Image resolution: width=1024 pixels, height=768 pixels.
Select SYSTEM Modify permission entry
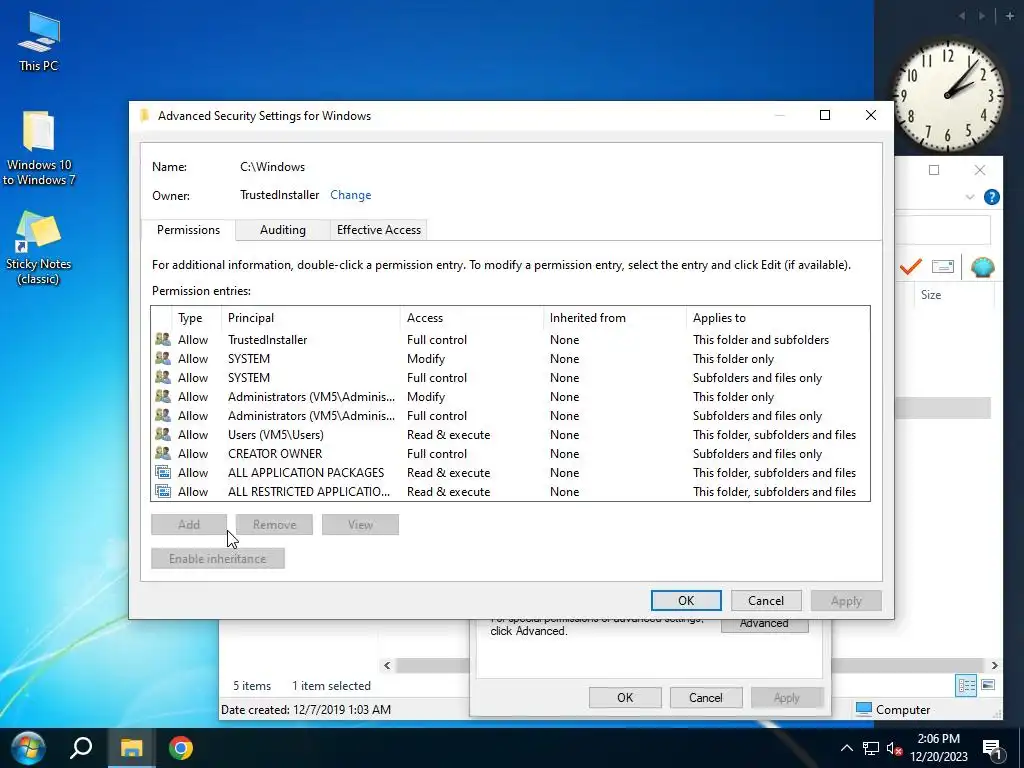pos(510,359)
